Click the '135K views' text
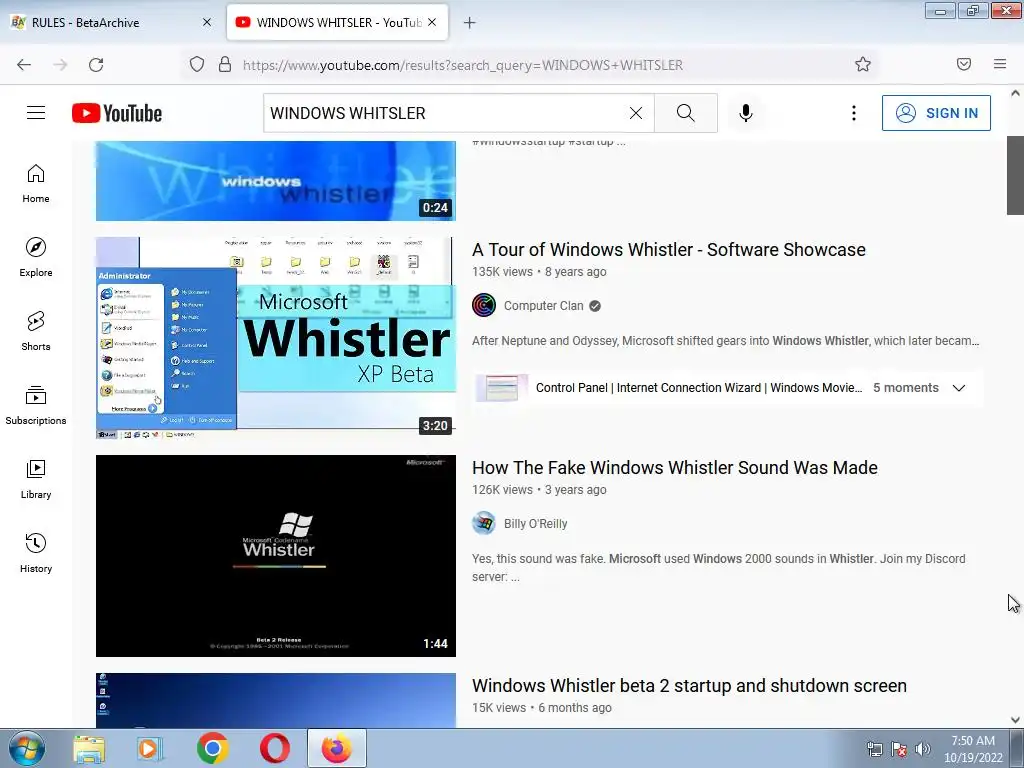This screenshot has height=768, width=1024. 502,272
